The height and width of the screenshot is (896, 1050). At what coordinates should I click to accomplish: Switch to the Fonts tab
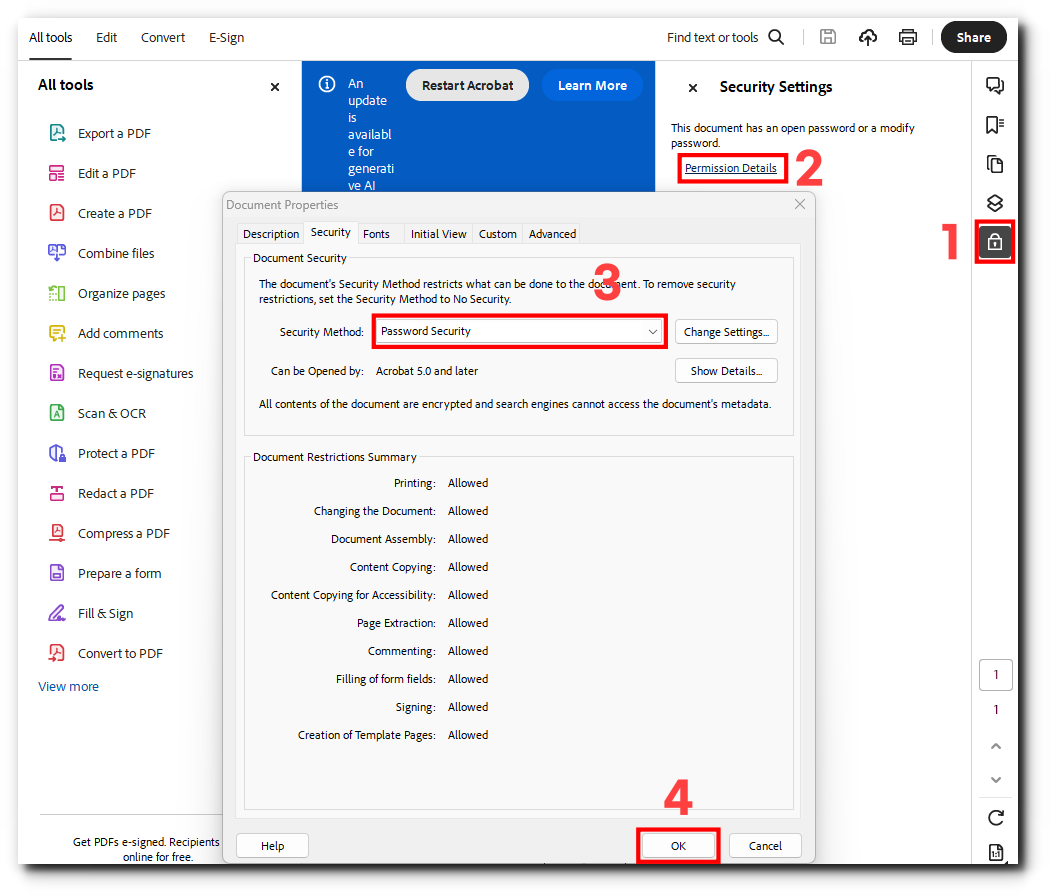(376, 234)
